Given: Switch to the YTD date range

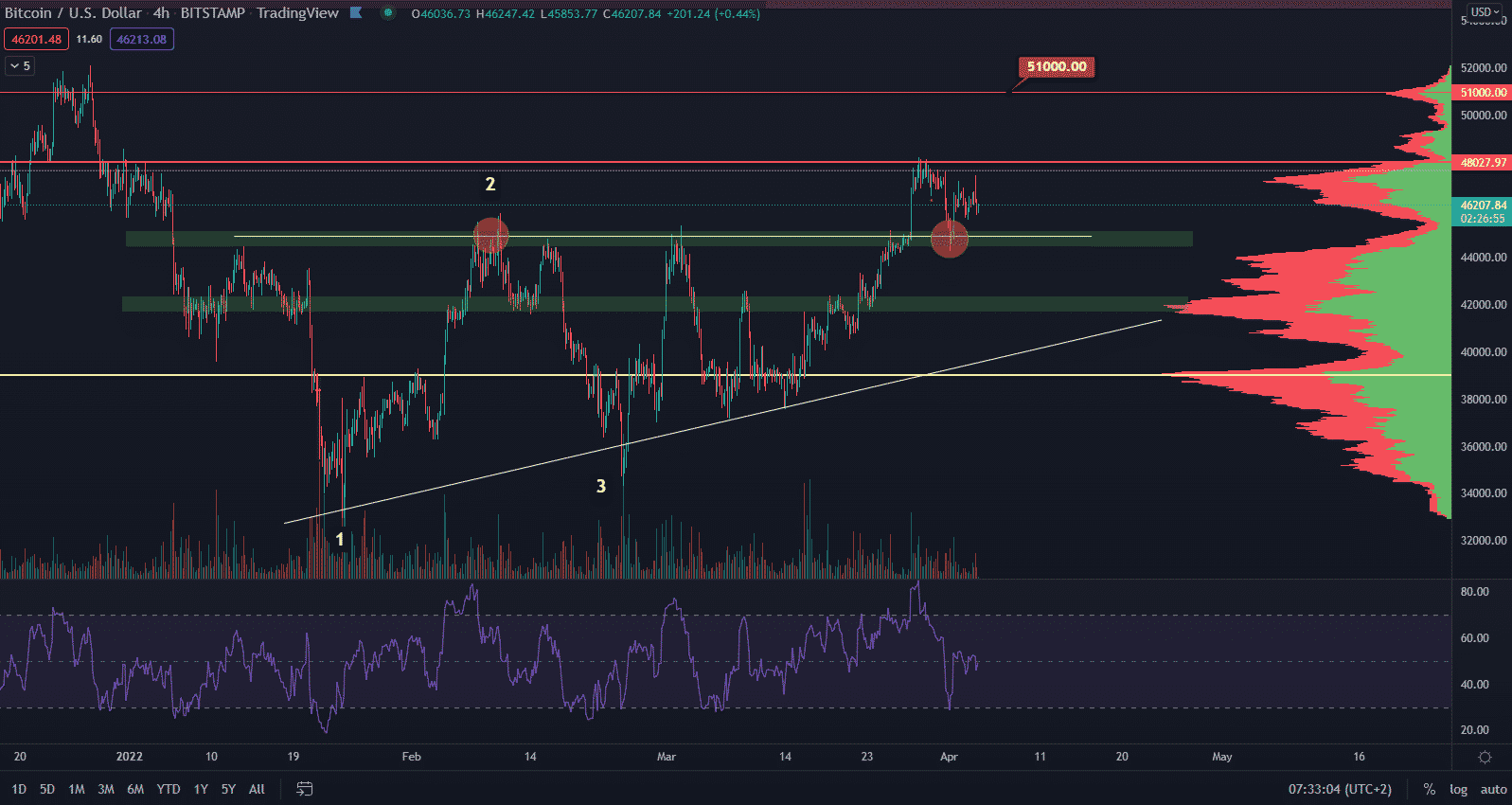Looking at the screenshot, I should 169,789.
